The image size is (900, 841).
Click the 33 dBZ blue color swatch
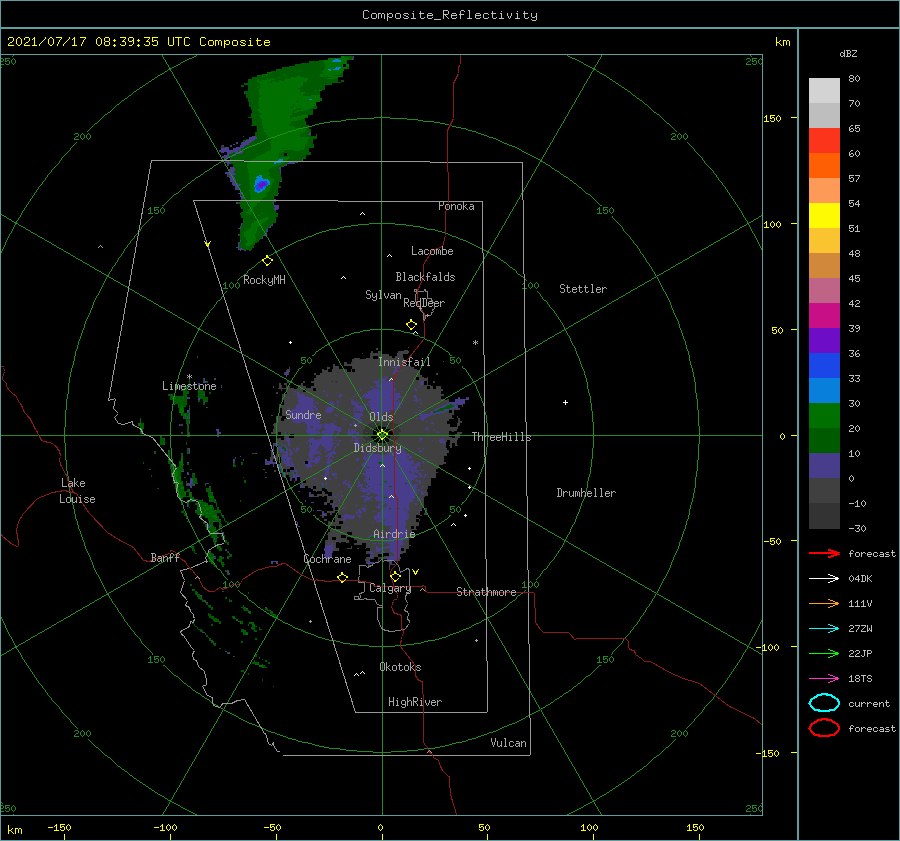(x=824, y=365)
